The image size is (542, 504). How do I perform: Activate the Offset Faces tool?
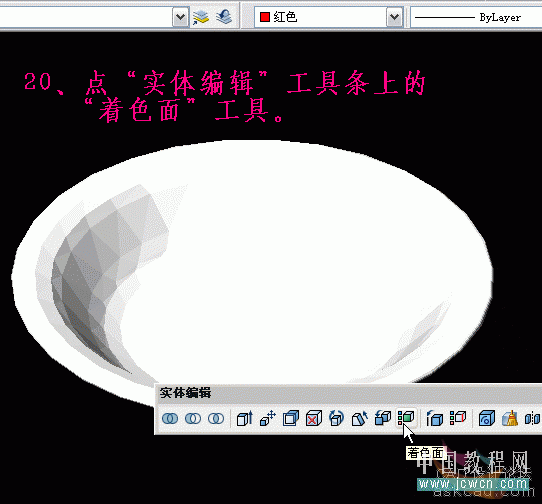click(291, 419)
